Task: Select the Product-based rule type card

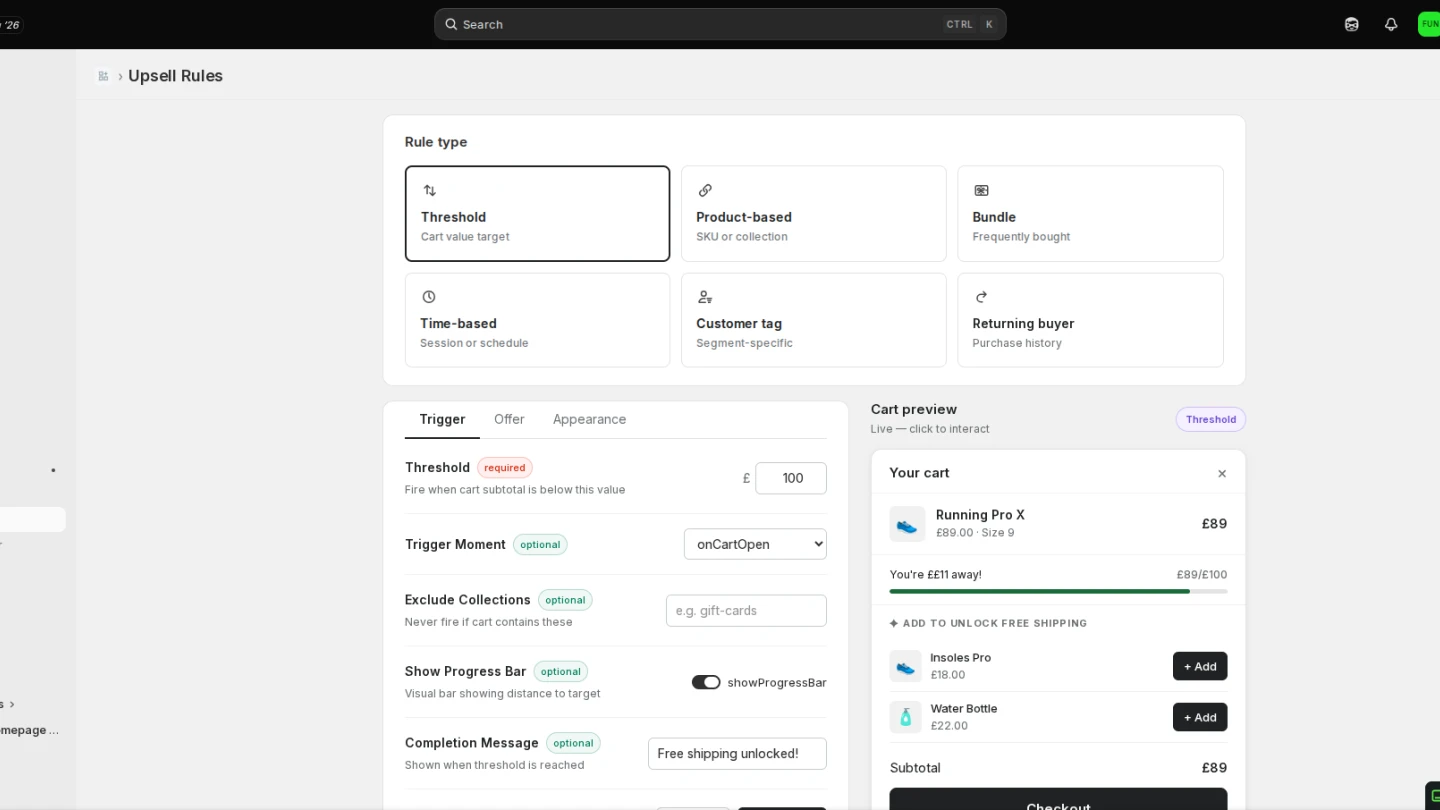Action: (813, 213)
